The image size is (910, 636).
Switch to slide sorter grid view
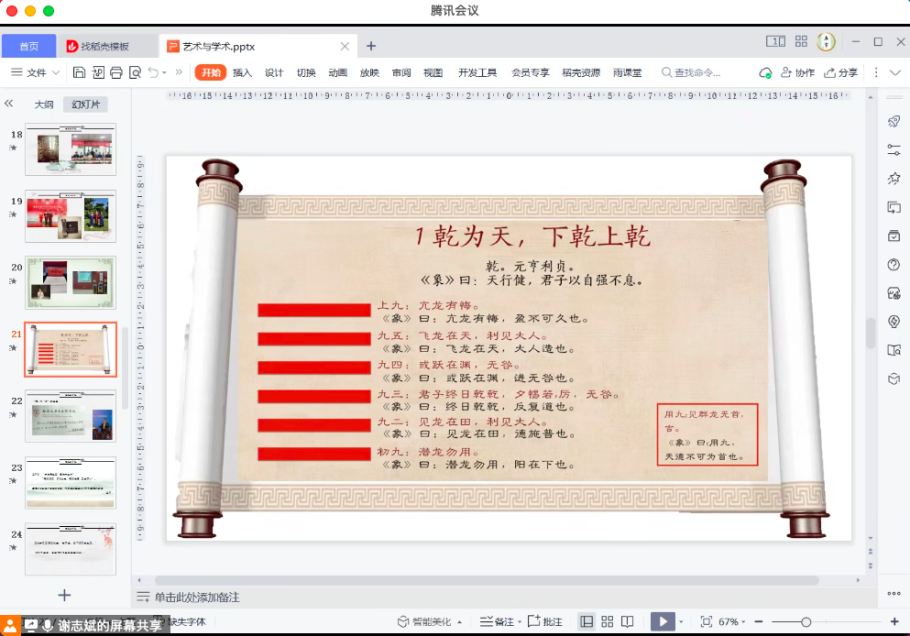point(607,622)
